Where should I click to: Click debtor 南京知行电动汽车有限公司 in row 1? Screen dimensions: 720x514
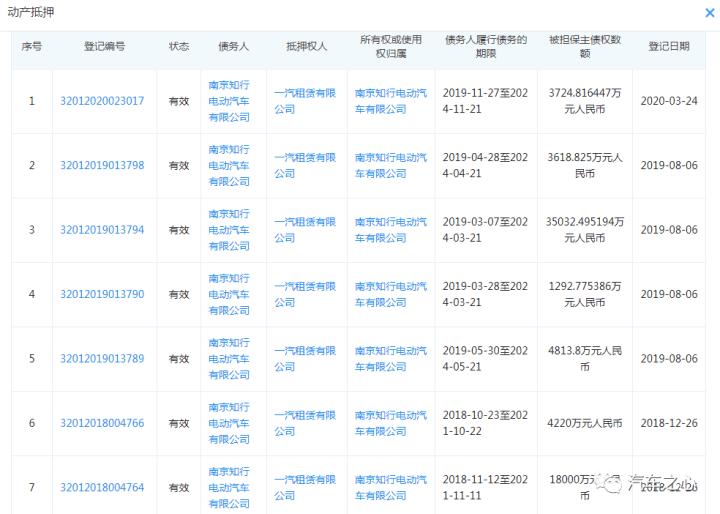(x=229, y=101)
